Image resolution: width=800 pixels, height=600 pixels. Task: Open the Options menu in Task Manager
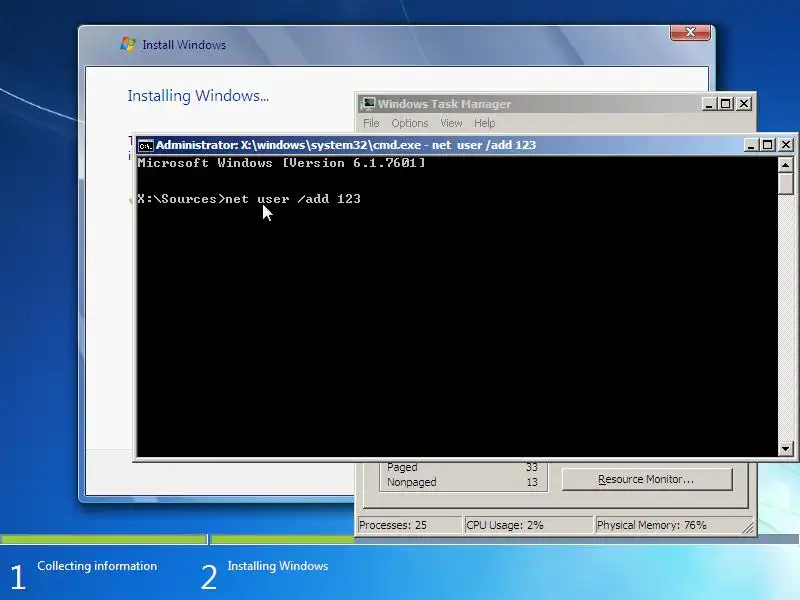point(409,123)
